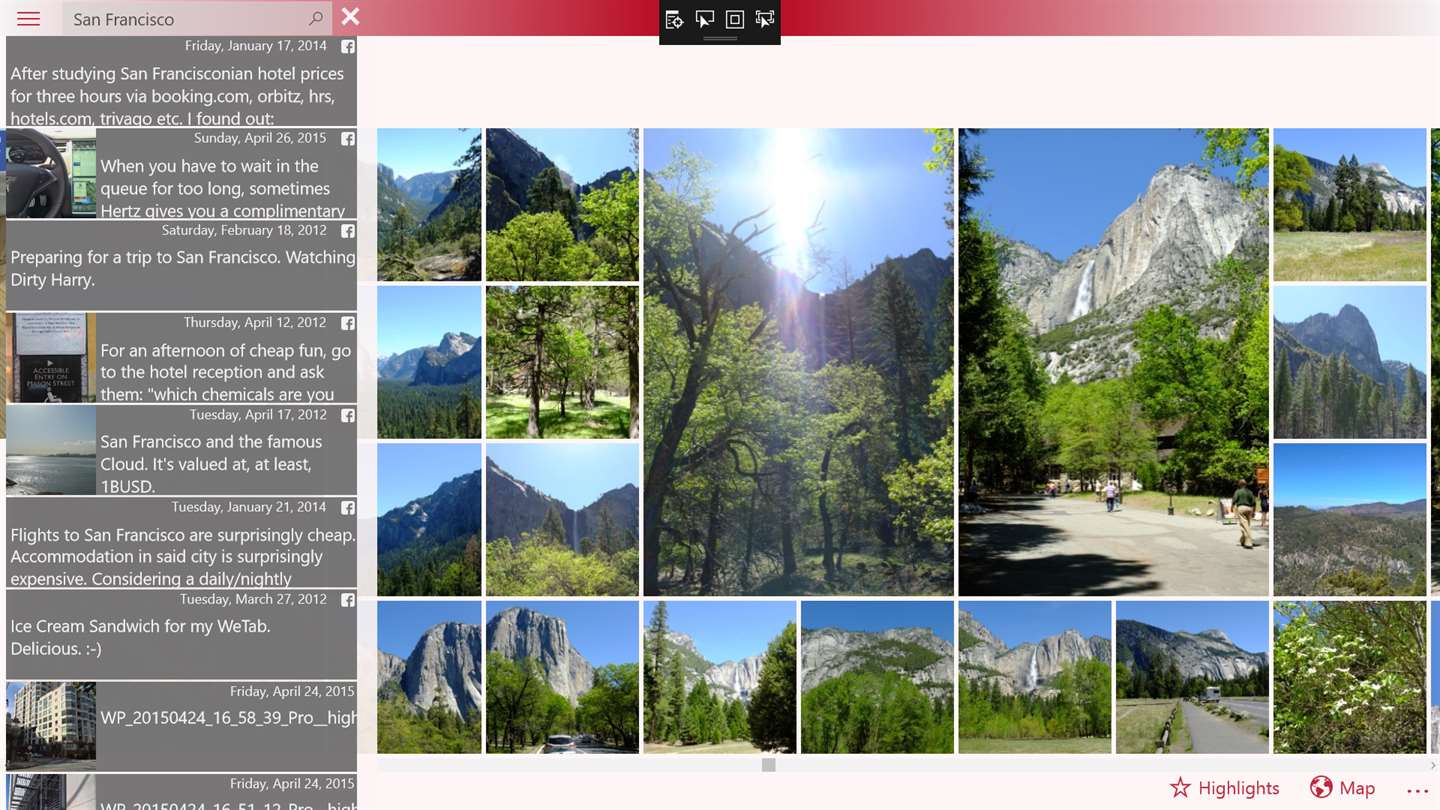Toggle display layout adorners icon

pos(735,19)
